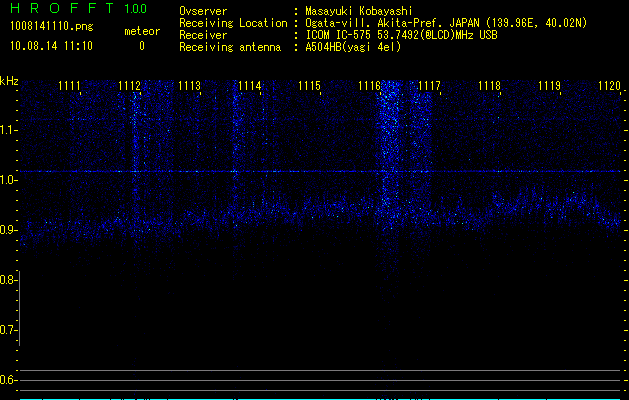Image resolution: width=629 pixels, height=400 pixels.
Task: Select the 1.1 frequency axis label
Action: point(7,130)
